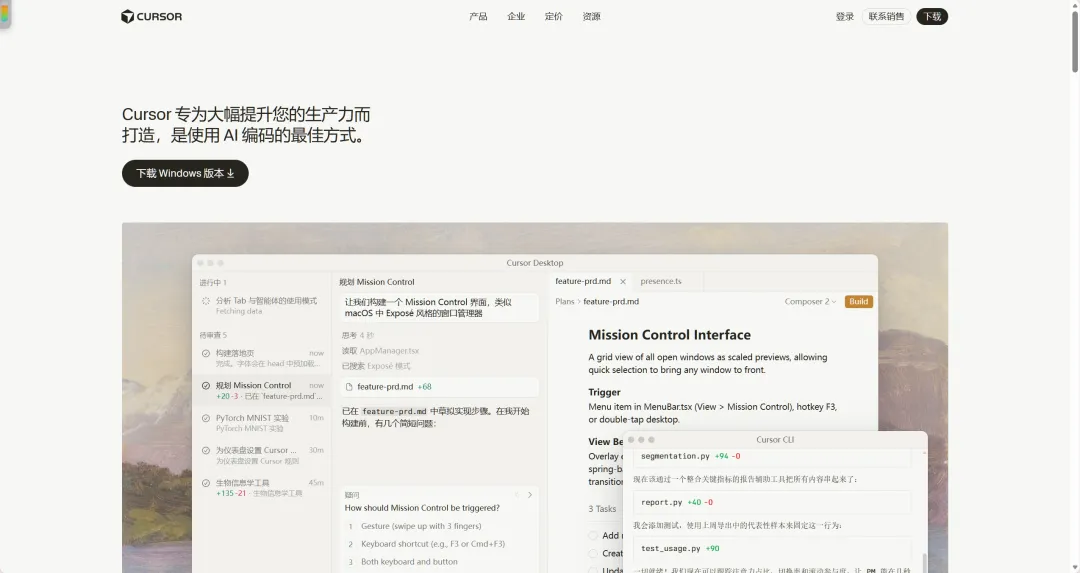This screenshot has width=1080, height=573.
Task: Switch to the feature-prd.md tab
Action: (x=583, y=281)
